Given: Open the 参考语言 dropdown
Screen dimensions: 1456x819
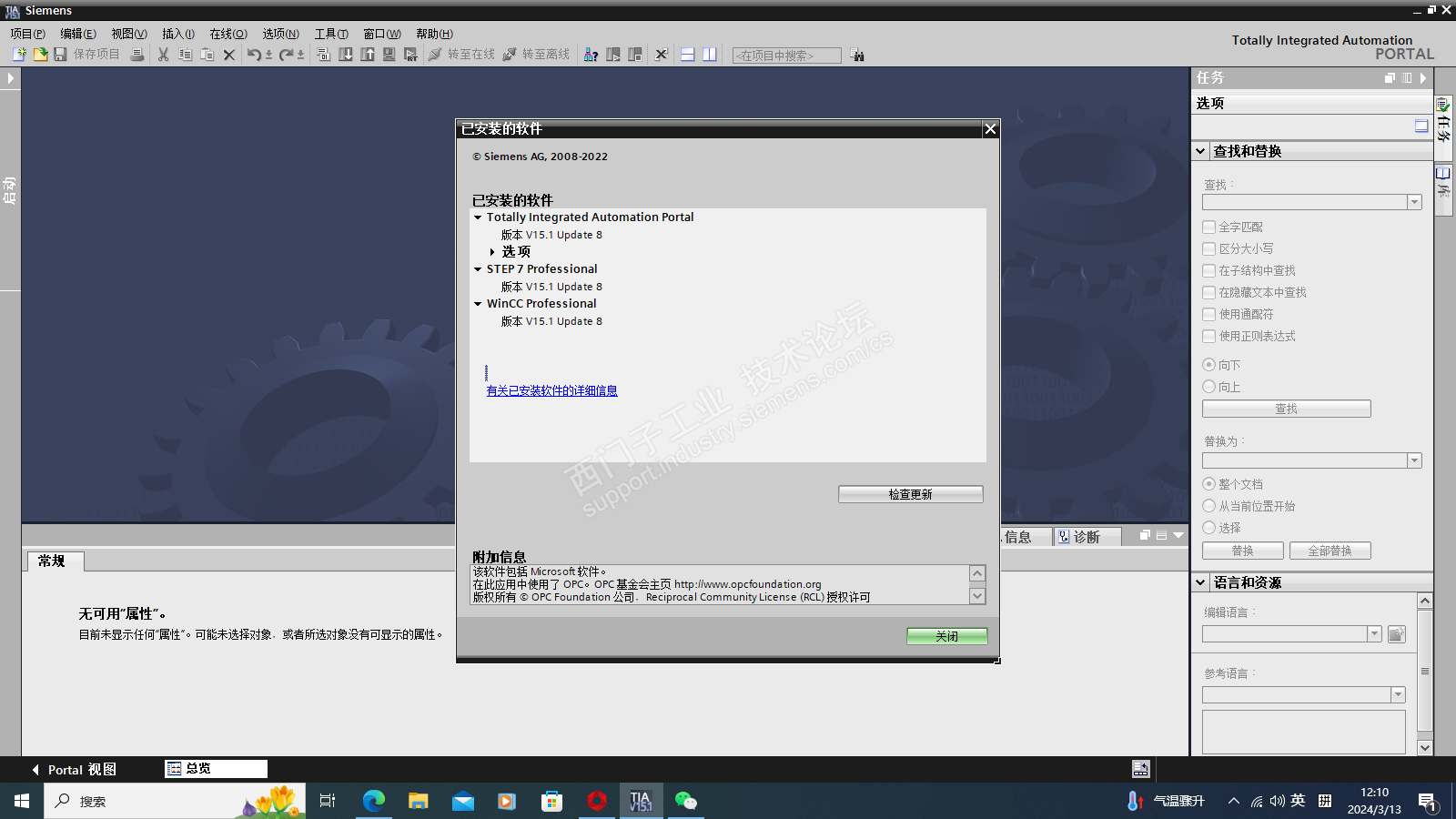Looking at the screenshot, I should pyautogui.click(x=1398, y=695).
